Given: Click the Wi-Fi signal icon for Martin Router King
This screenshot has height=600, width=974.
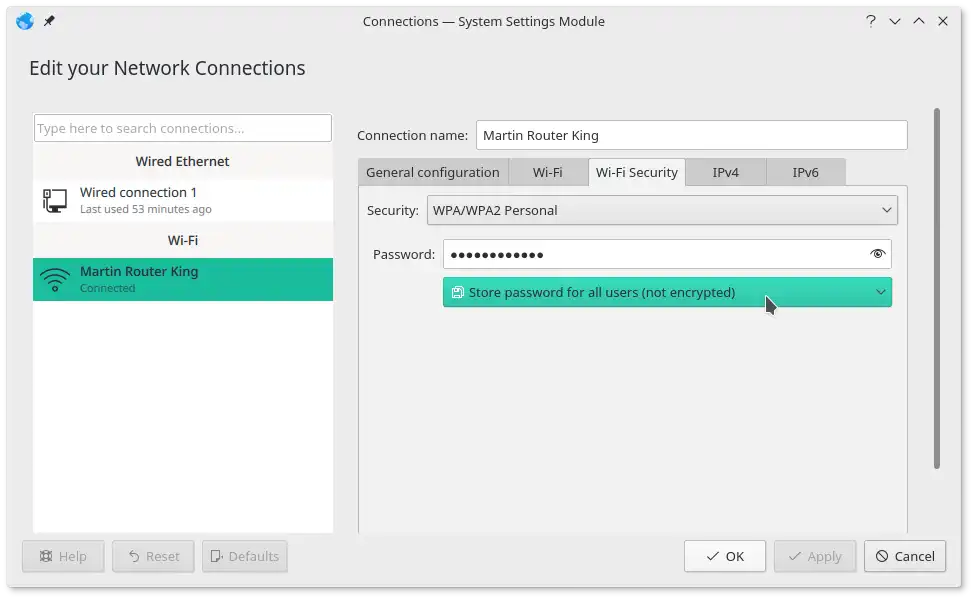Looking at the screenshot, I should pyautogui.click(x=55, y=278).
